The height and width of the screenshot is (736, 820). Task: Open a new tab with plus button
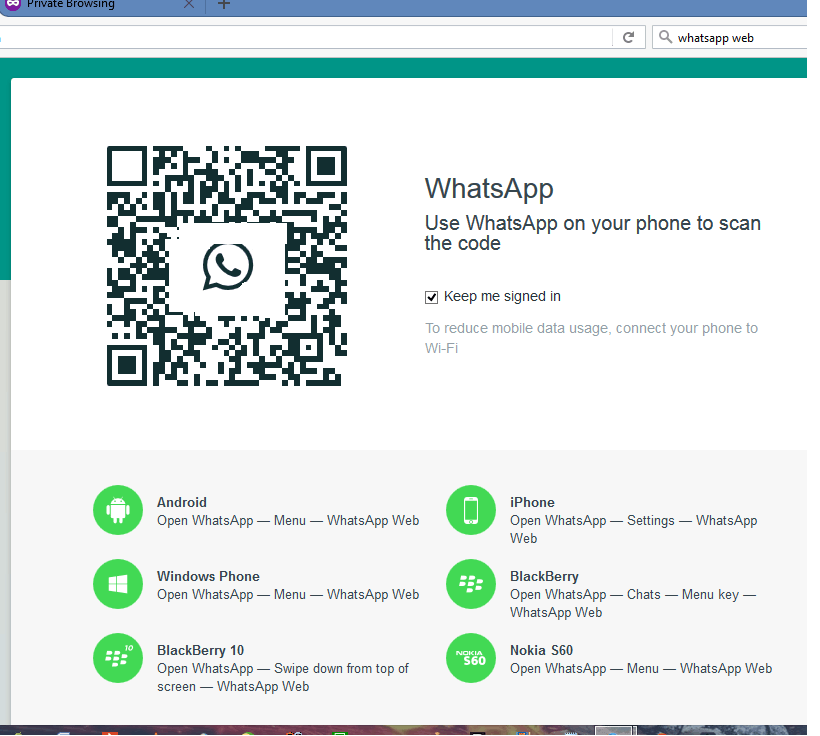(x=224, y=5)
